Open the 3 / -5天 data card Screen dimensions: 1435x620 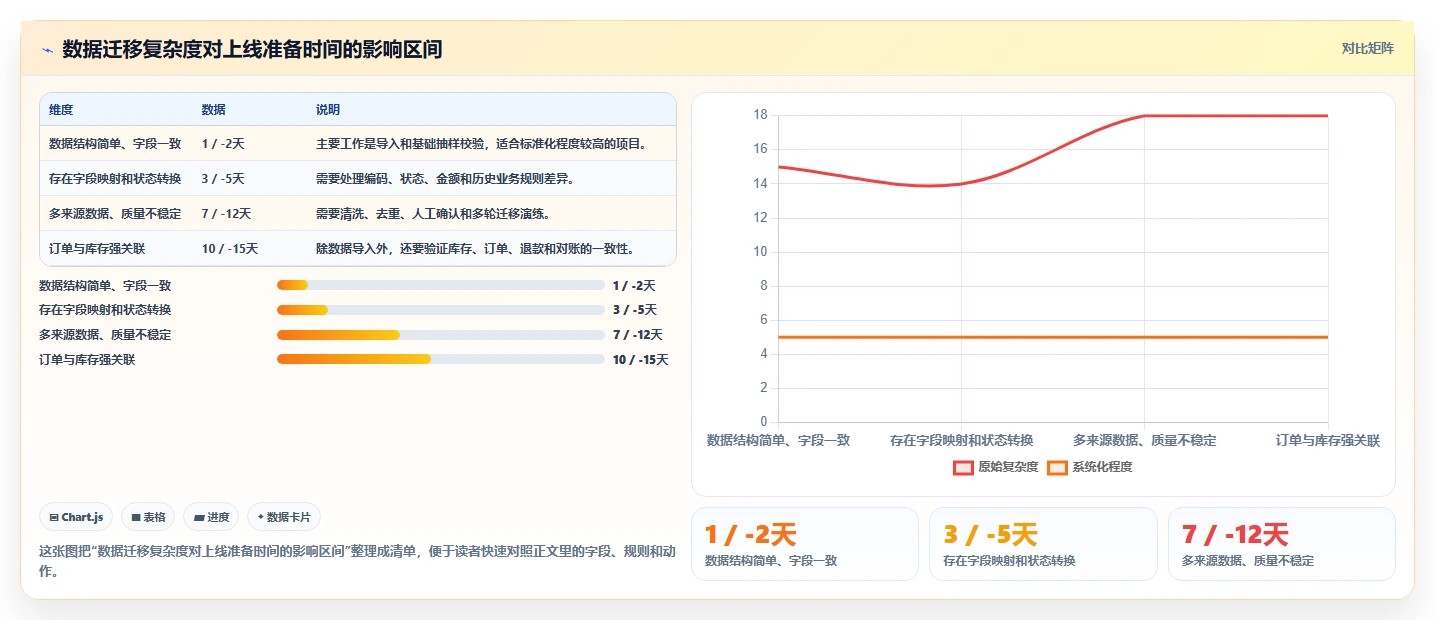(x=1043, y=544)
